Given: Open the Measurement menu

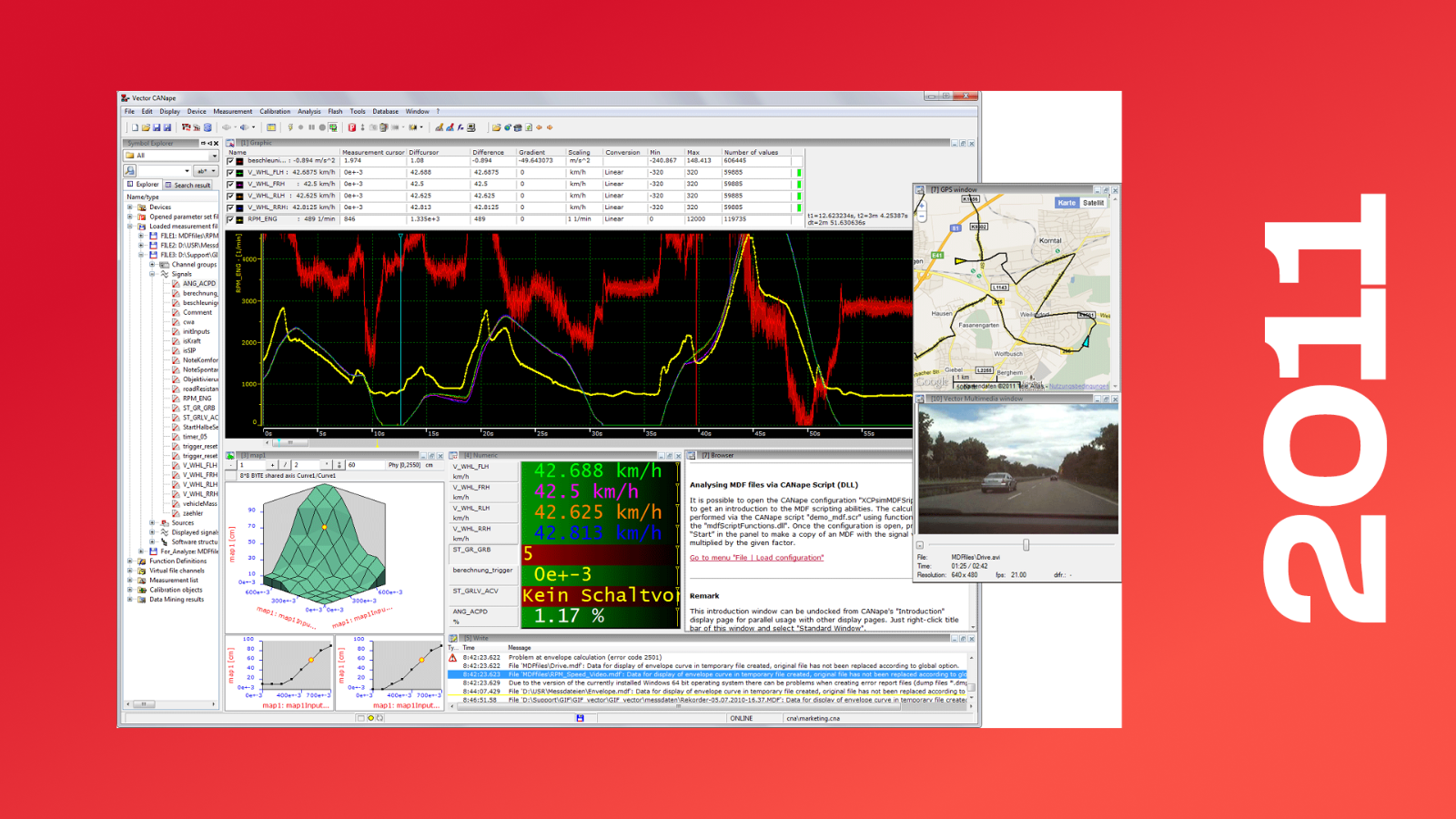Looking at the screenshot, I should pyautogui.click(x=233, y=112).
